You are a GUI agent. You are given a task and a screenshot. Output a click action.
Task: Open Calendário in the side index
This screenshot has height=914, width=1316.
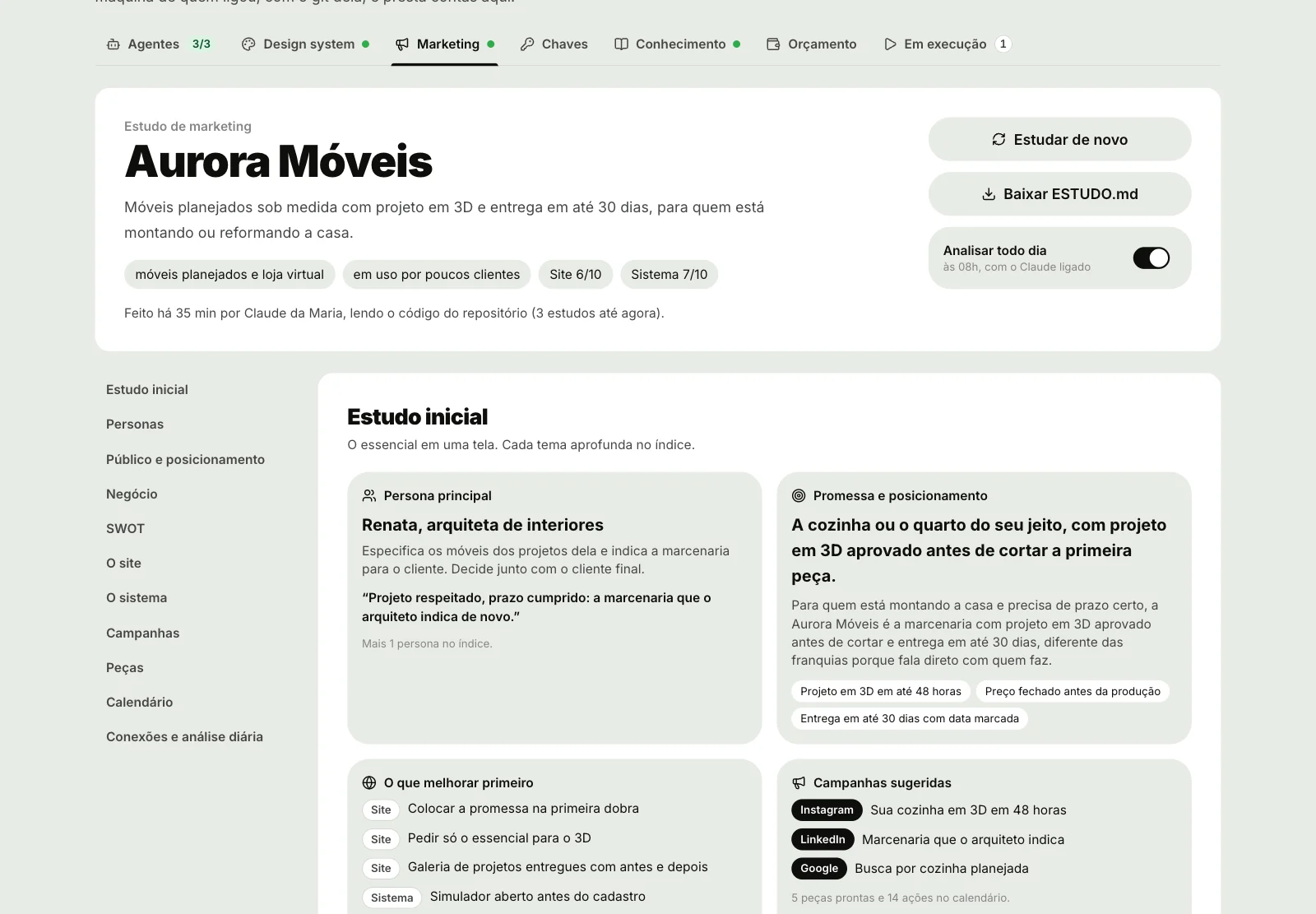139,702
